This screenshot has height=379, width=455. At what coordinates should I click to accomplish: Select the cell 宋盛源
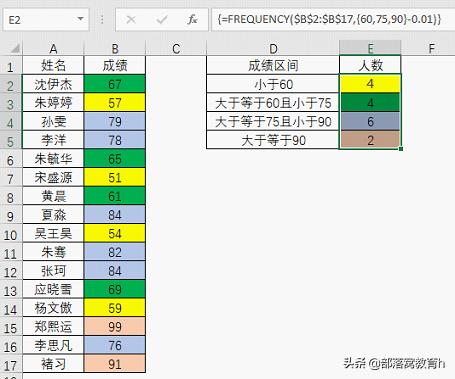[53, 177]
